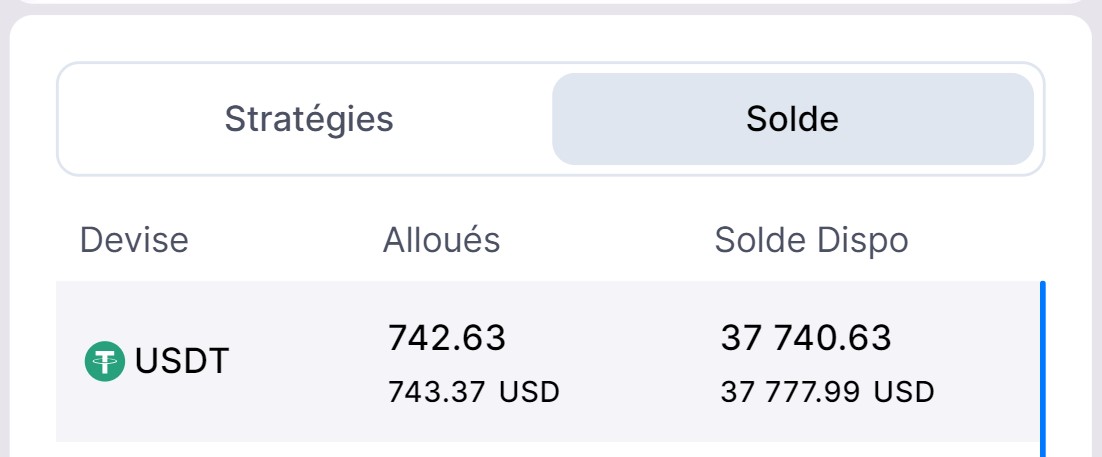Click allocated amount 742.63
Viewport: 1102px width, 457px height.
tap(447, 338)
